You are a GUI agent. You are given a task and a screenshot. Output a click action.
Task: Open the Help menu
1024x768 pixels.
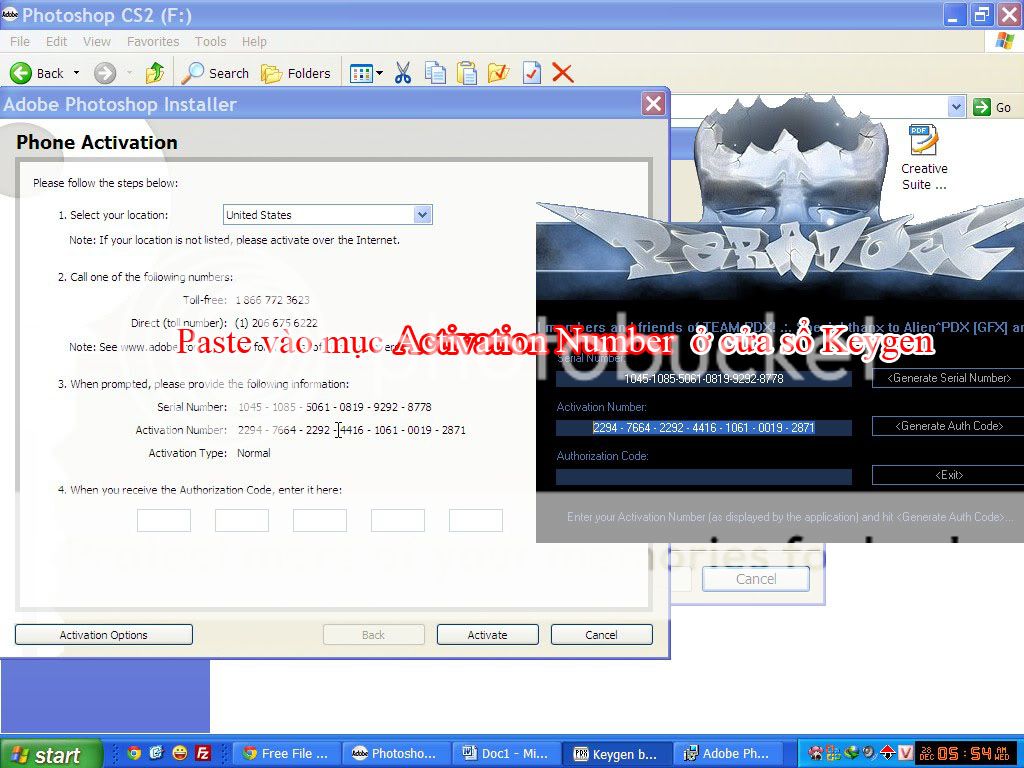pyautogui.click(x=254, y=41)
